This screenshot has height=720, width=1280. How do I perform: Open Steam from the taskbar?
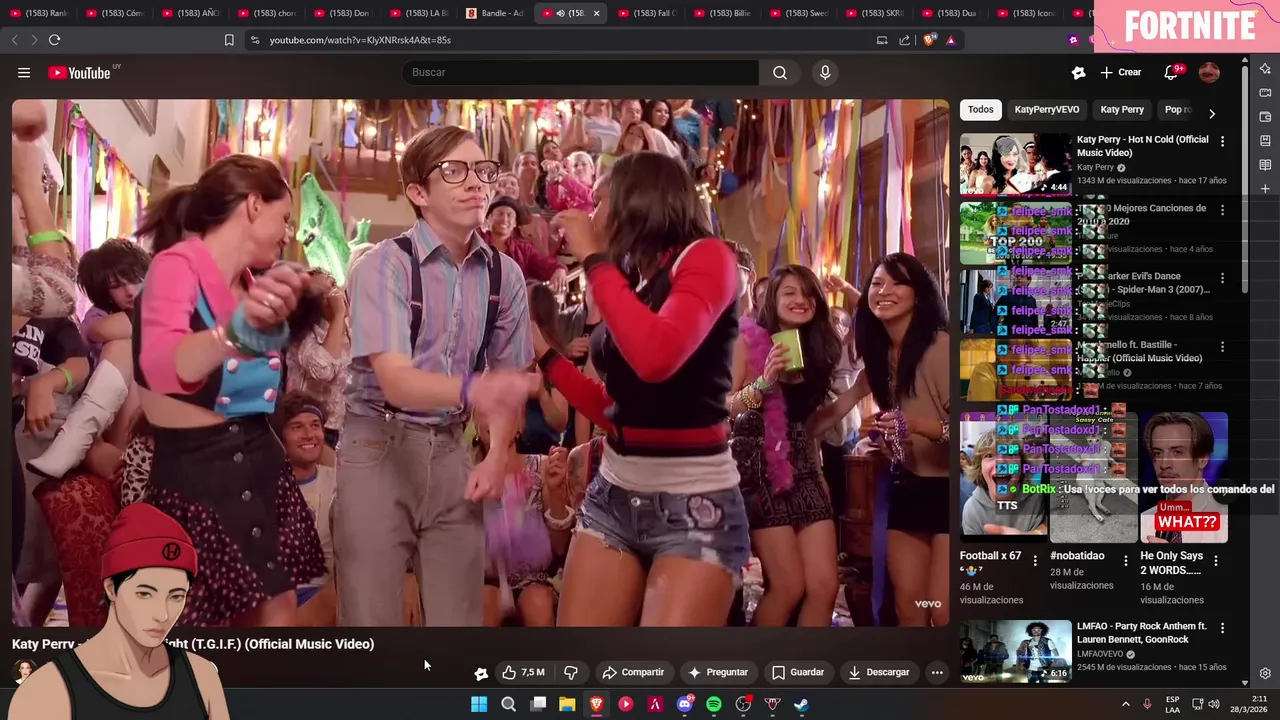click(802, 704)
